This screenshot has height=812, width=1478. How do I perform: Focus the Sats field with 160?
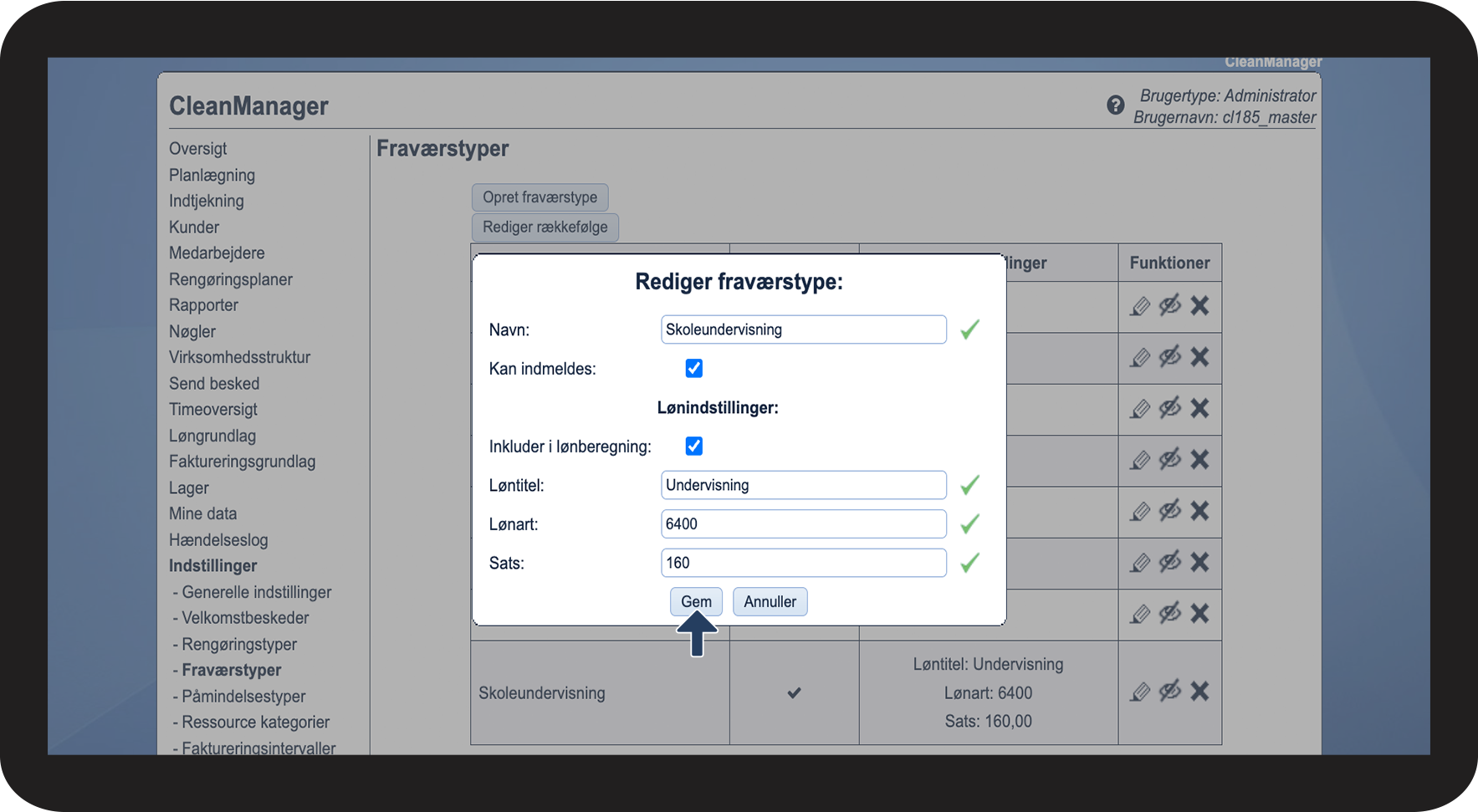point(804,563)
